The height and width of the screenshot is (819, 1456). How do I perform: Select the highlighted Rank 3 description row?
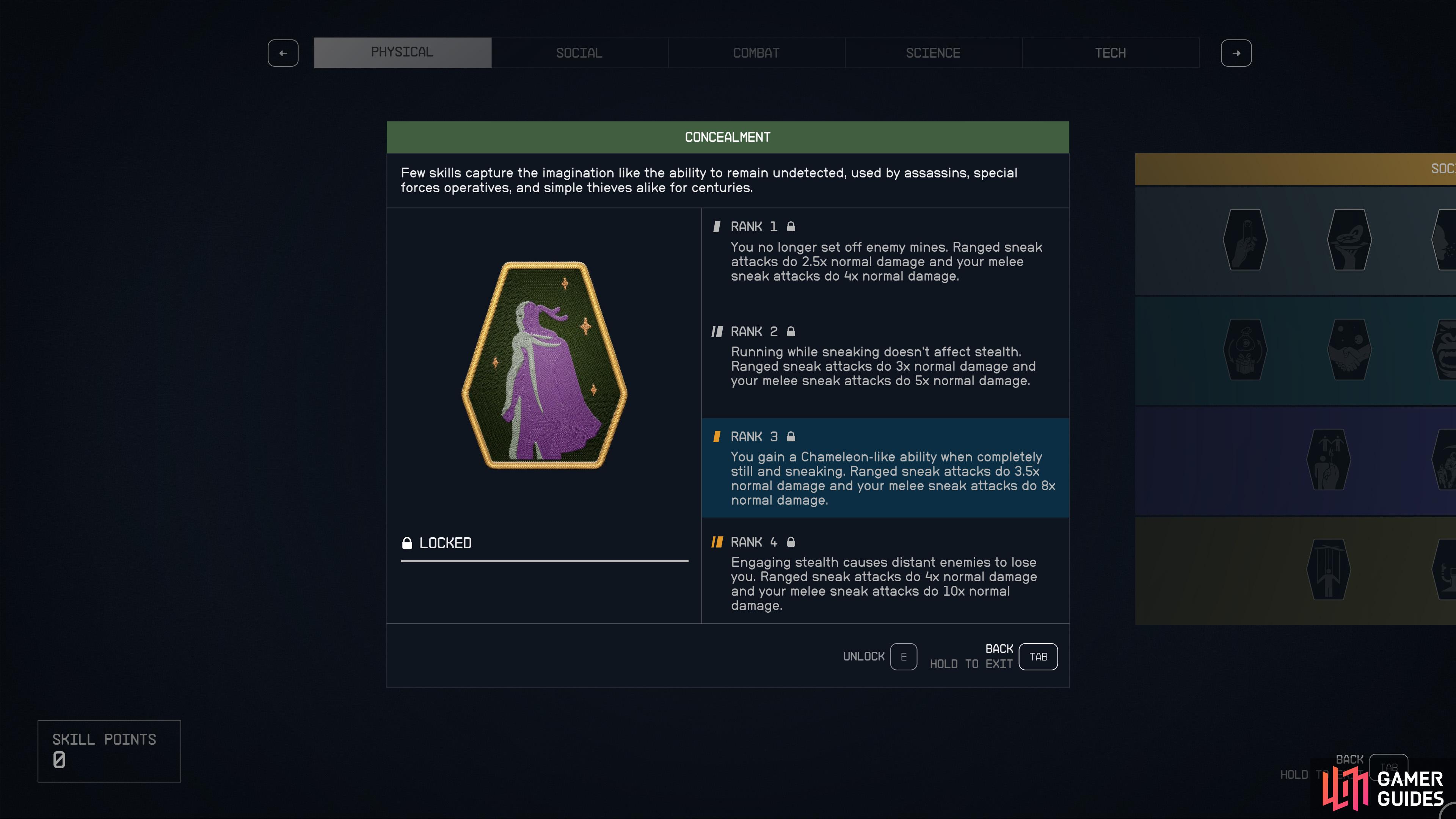(x=885, y=468)
